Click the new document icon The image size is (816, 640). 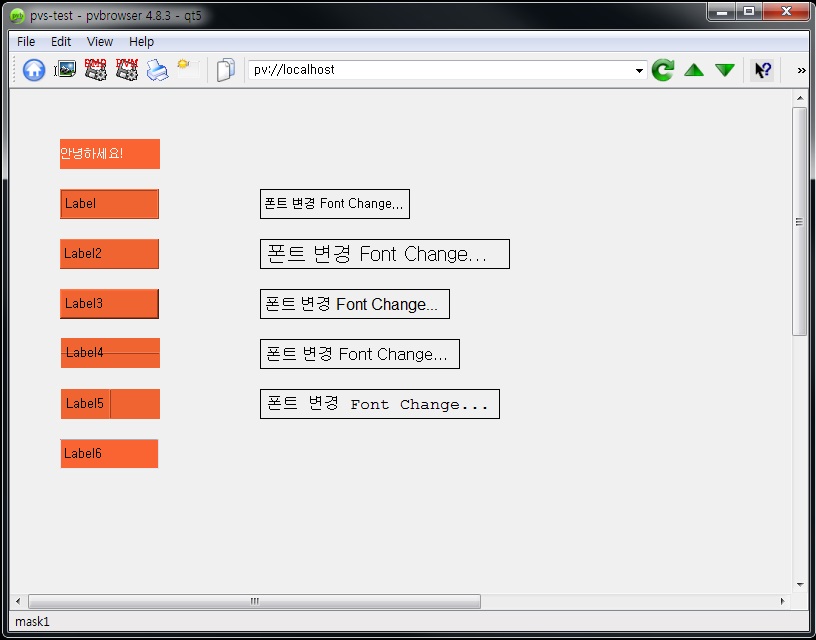[225, 70]
